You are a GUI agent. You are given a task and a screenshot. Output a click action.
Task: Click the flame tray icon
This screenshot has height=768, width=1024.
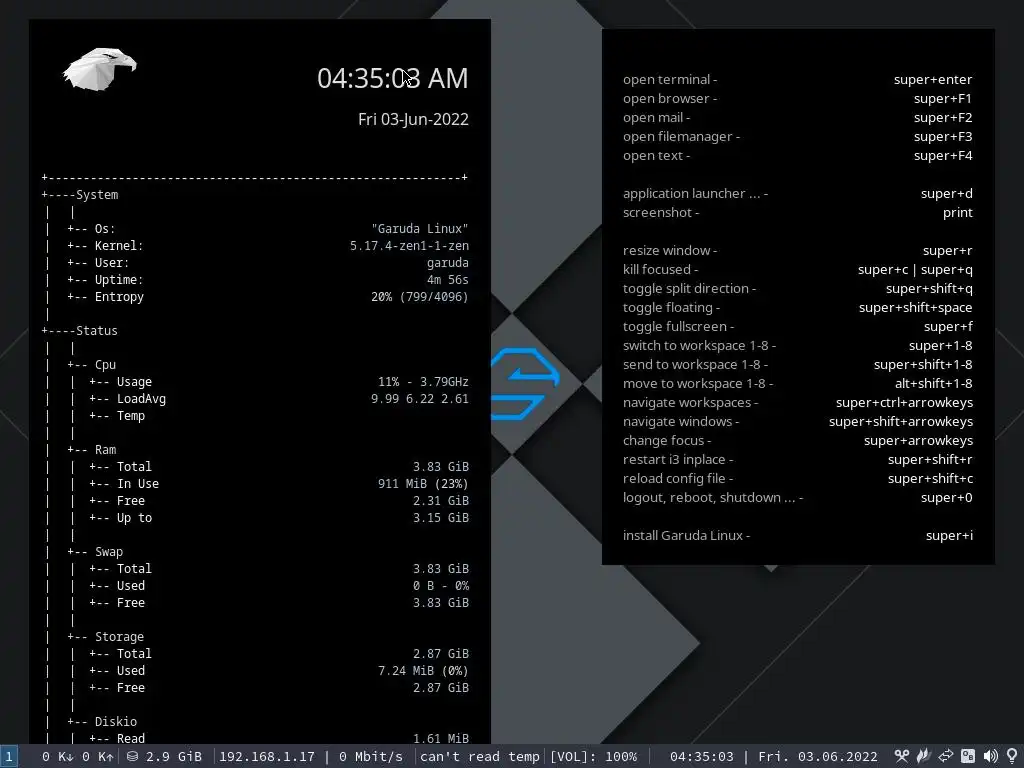(x=924, y=756)
